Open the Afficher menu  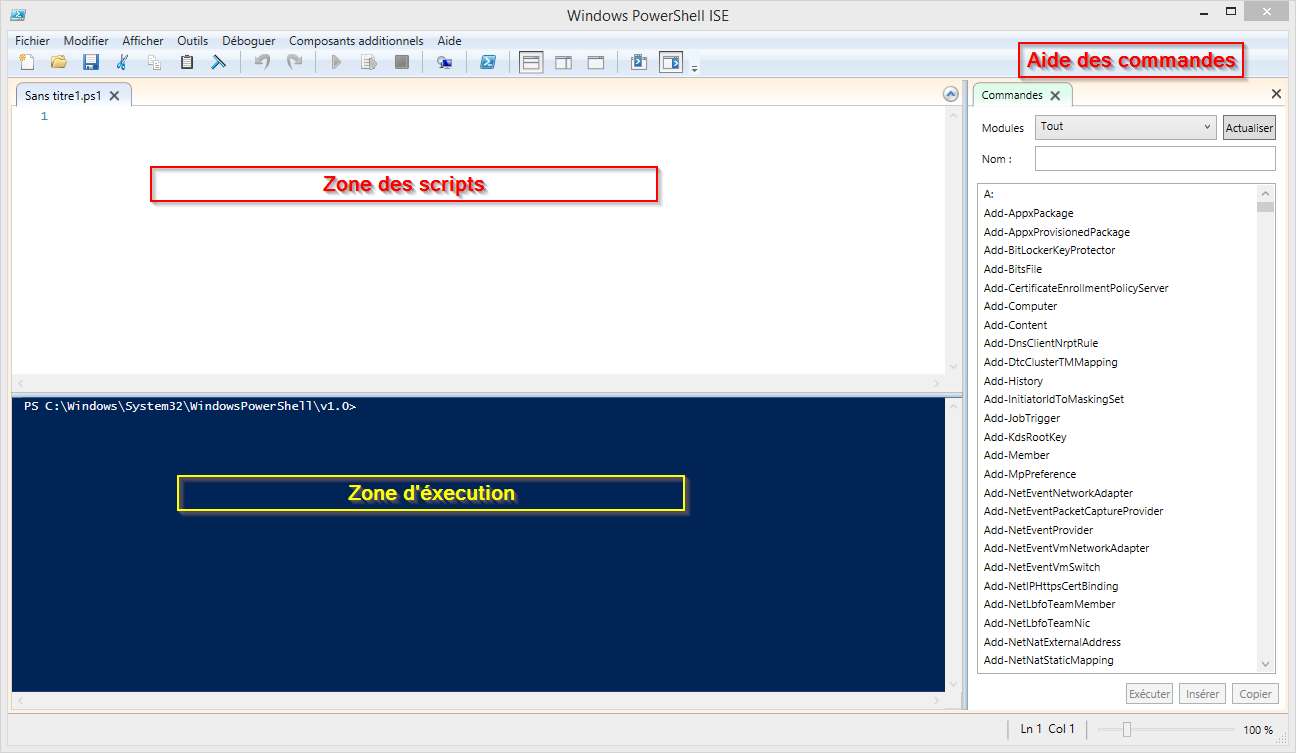pos(143,41)
